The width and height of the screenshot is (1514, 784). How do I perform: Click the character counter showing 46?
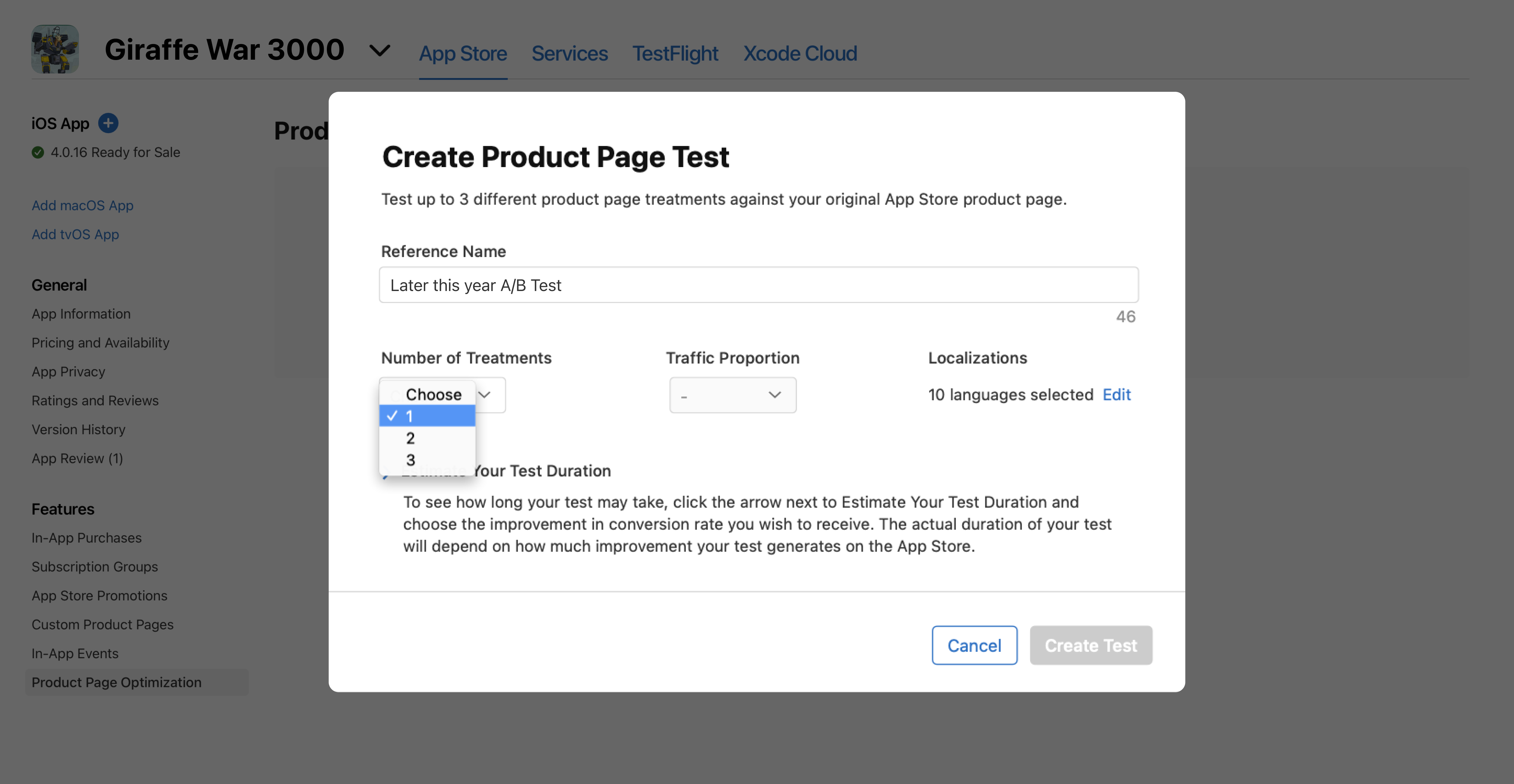coord(1126,317)
